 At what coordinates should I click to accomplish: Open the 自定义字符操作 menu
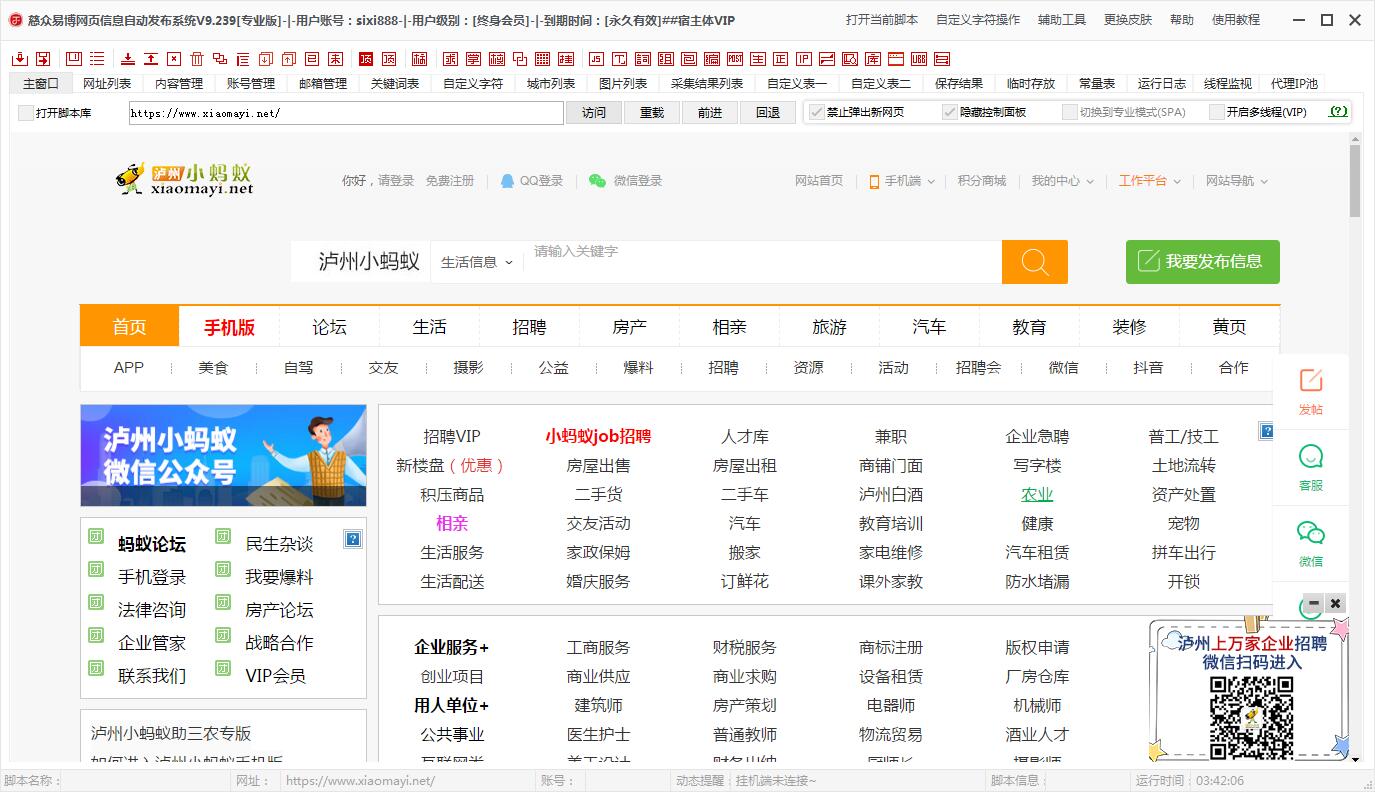pos(978,19)
